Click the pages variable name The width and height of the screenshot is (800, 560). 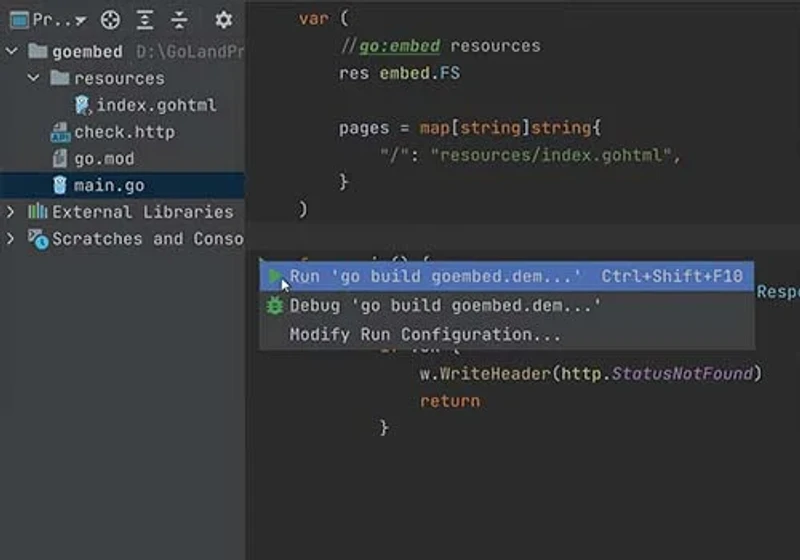click(364, 128)
